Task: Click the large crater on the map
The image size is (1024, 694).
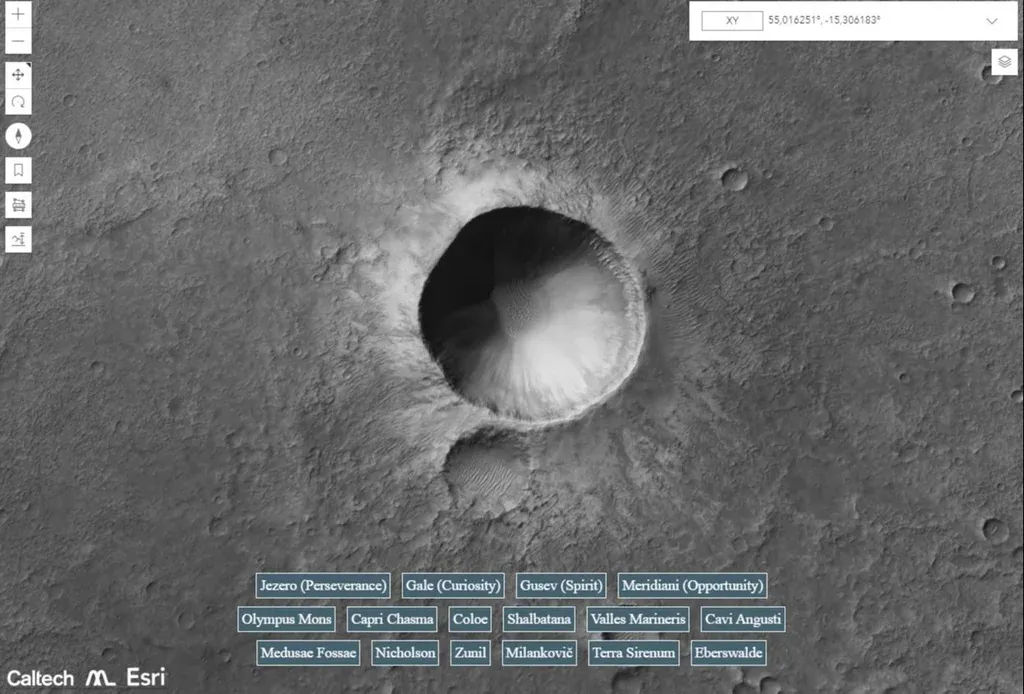Action: coord(532,312)
